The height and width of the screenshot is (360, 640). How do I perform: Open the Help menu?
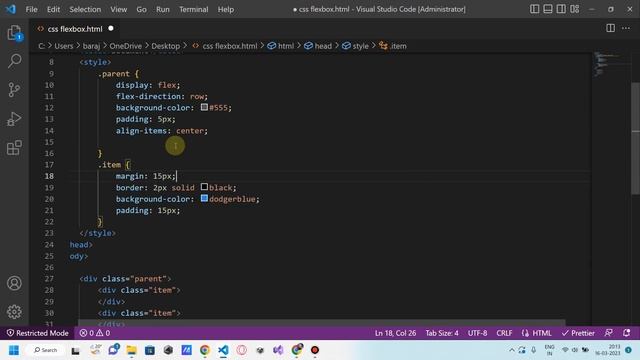point(226,9)
